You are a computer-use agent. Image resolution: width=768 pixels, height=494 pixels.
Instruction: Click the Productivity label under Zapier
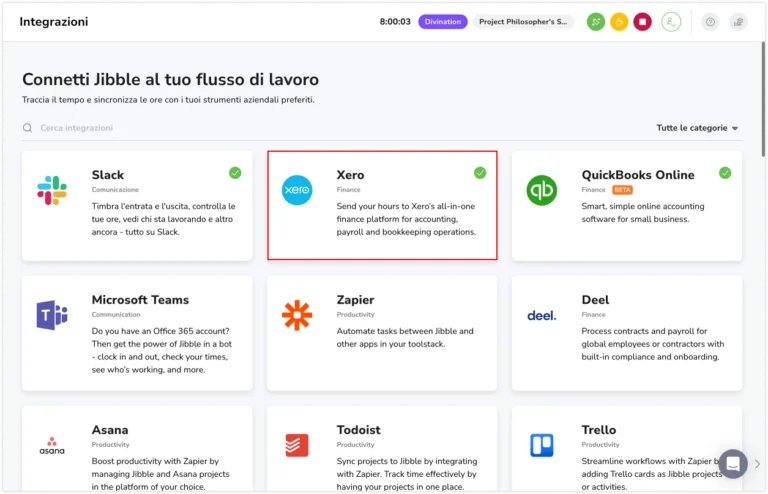tap(356, 314)
